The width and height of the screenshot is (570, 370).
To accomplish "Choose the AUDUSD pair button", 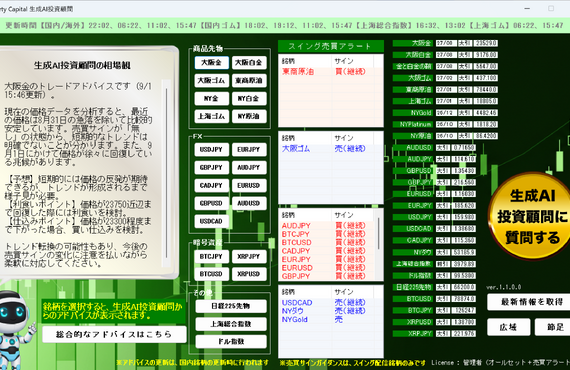I will click(x=249, y=203).
